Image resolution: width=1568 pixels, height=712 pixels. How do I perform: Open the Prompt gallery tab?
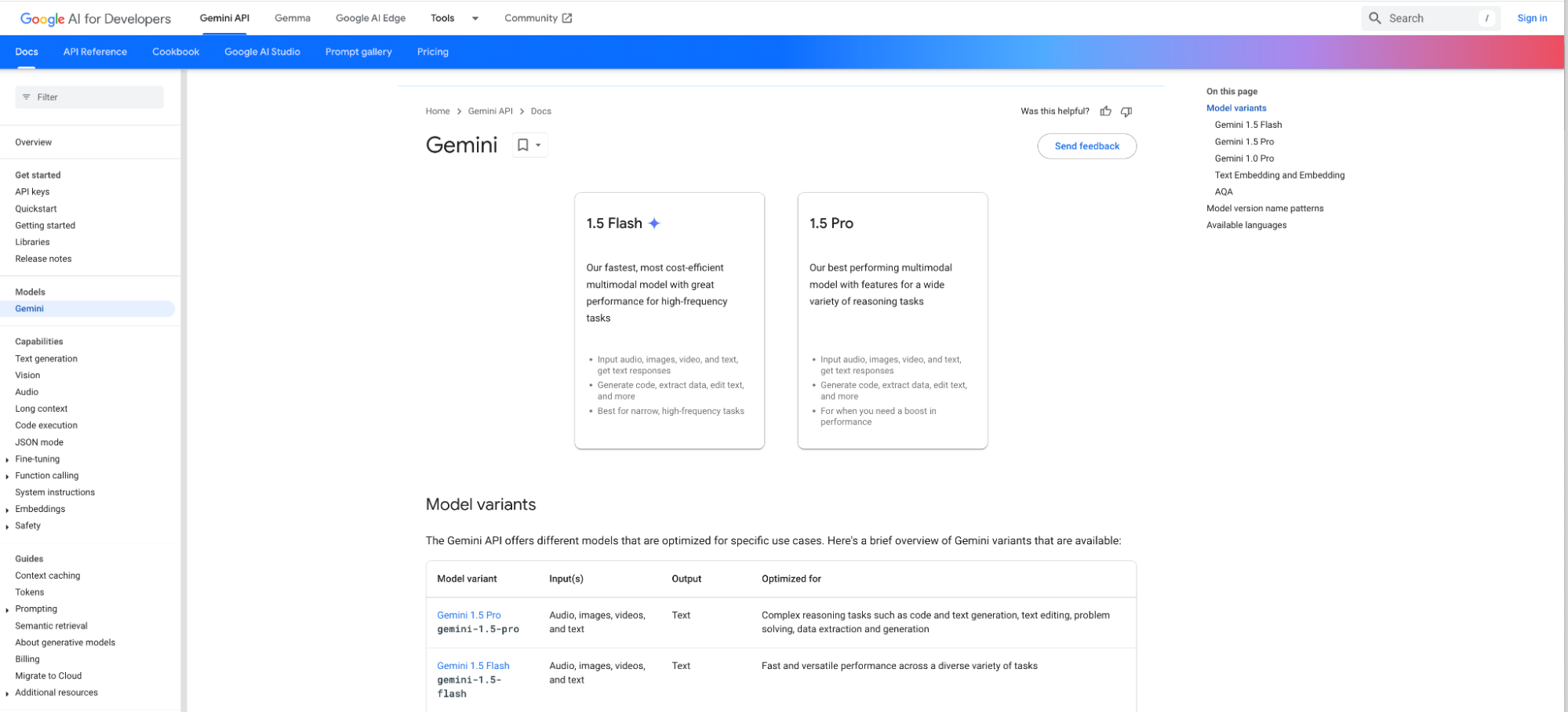point(358,52)
